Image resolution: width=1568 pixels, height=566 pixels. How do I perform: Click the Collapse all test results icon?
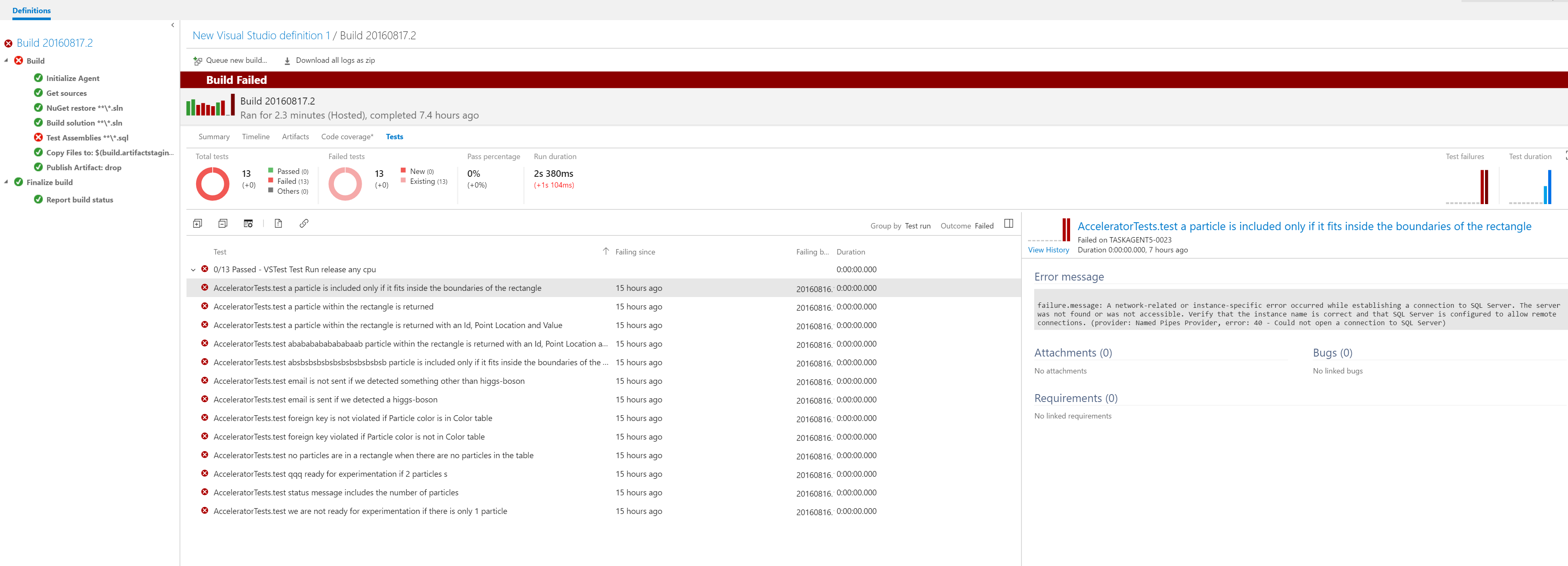coord(223,224)
